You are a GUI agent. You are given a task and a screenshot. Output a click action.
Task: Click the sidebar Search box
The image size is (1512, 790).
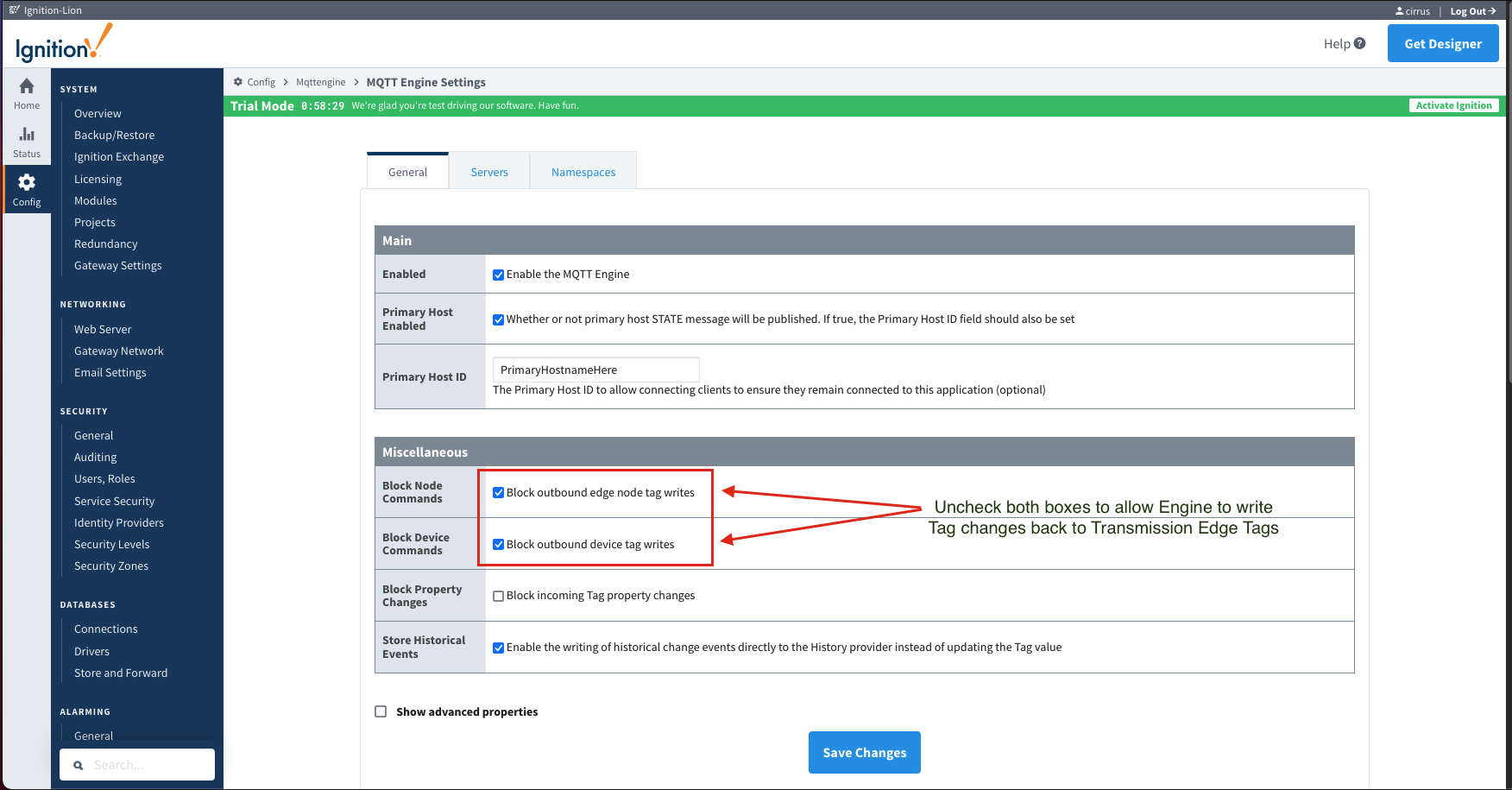tap(137, 765)
